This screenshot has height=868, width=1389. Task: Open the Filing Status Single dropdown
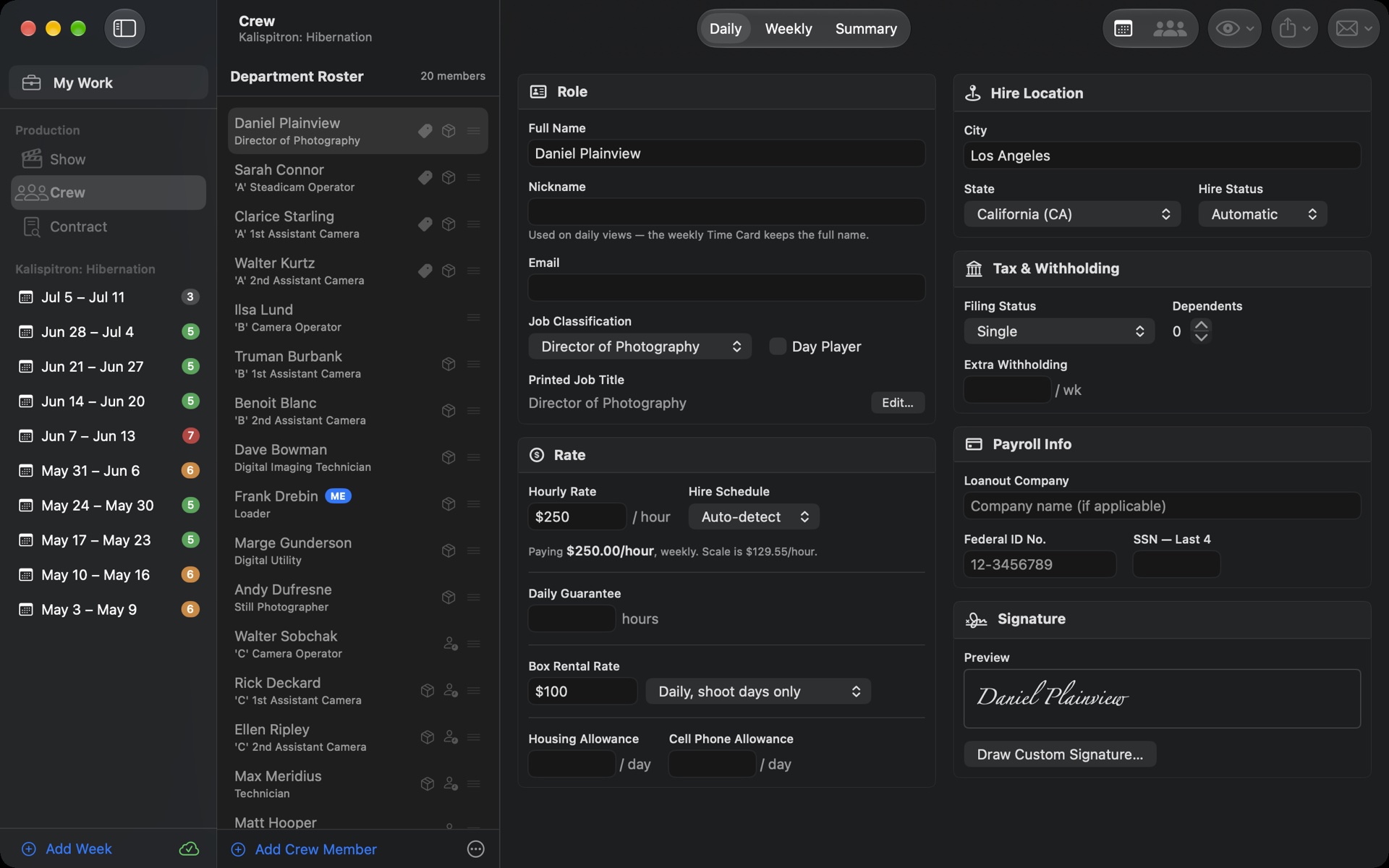(x=1059, y=331)
